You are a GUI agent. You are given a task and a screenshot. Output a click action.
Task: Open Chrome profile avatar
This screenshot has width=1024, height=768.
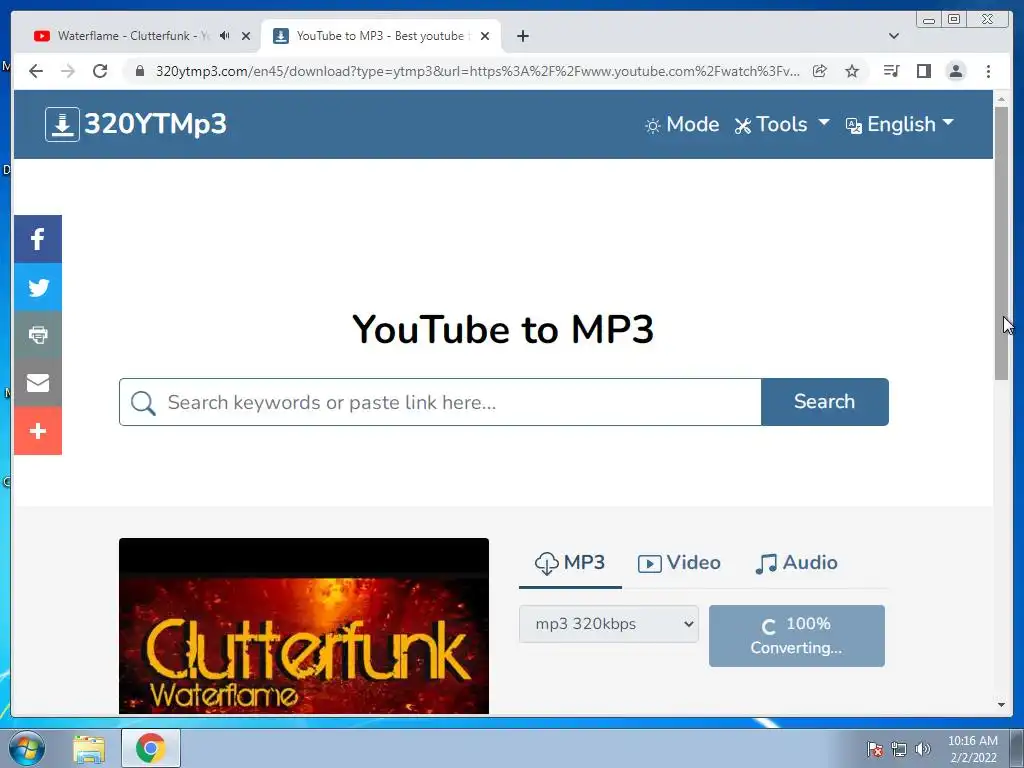point(955,71)
